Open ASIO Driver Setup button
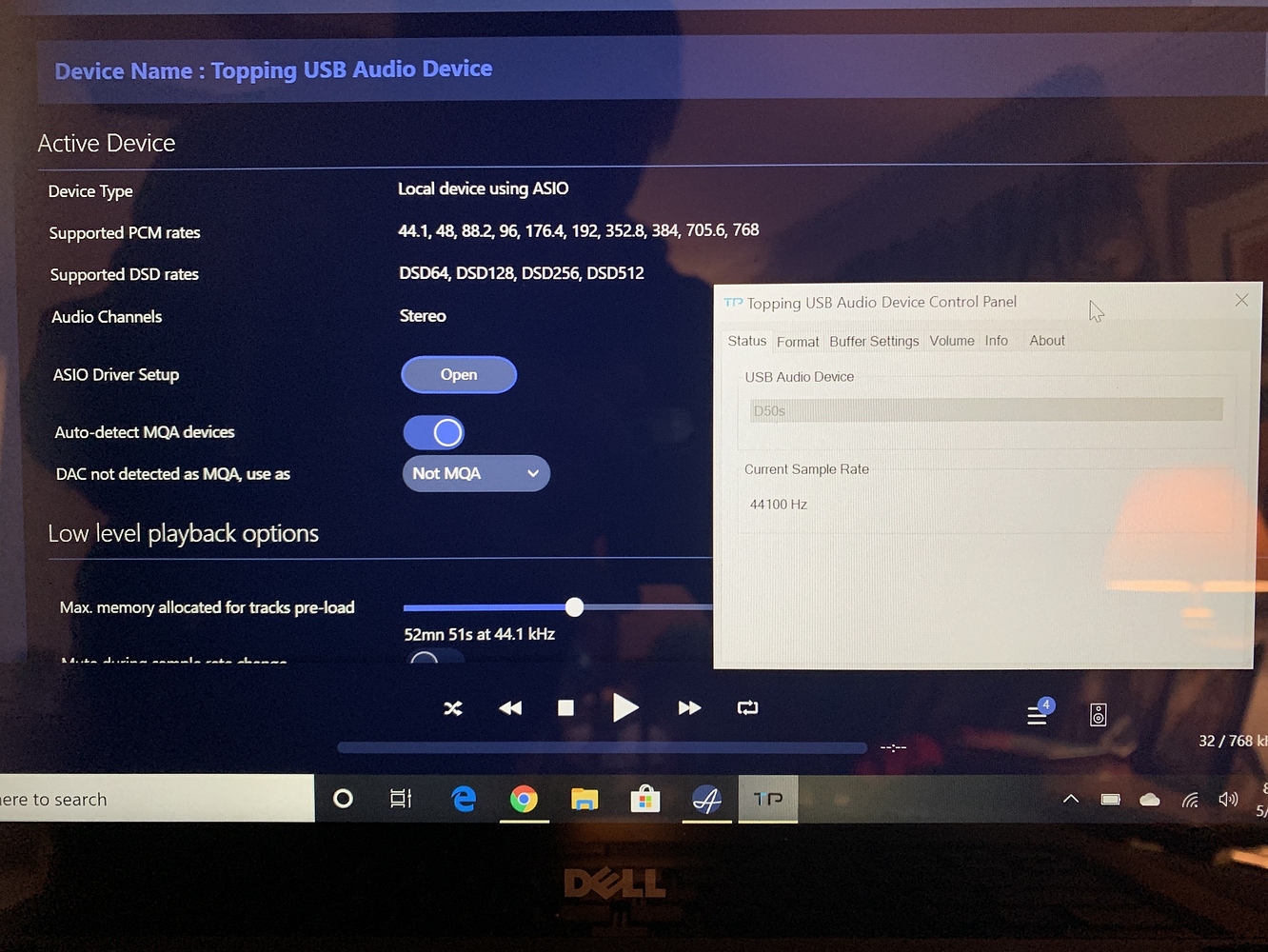The width and height of the screenshot is (1268, 952). (459, 375)
